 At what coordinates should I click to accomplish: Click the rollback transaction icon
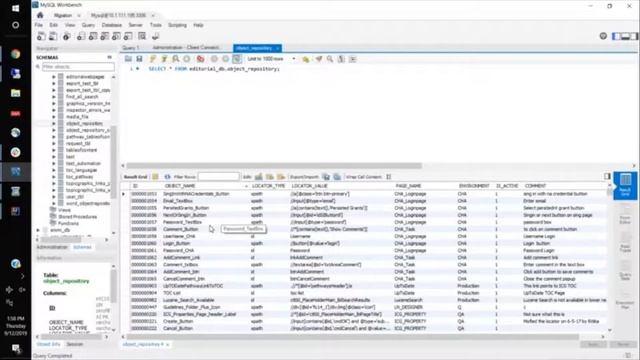click(225, 59)
